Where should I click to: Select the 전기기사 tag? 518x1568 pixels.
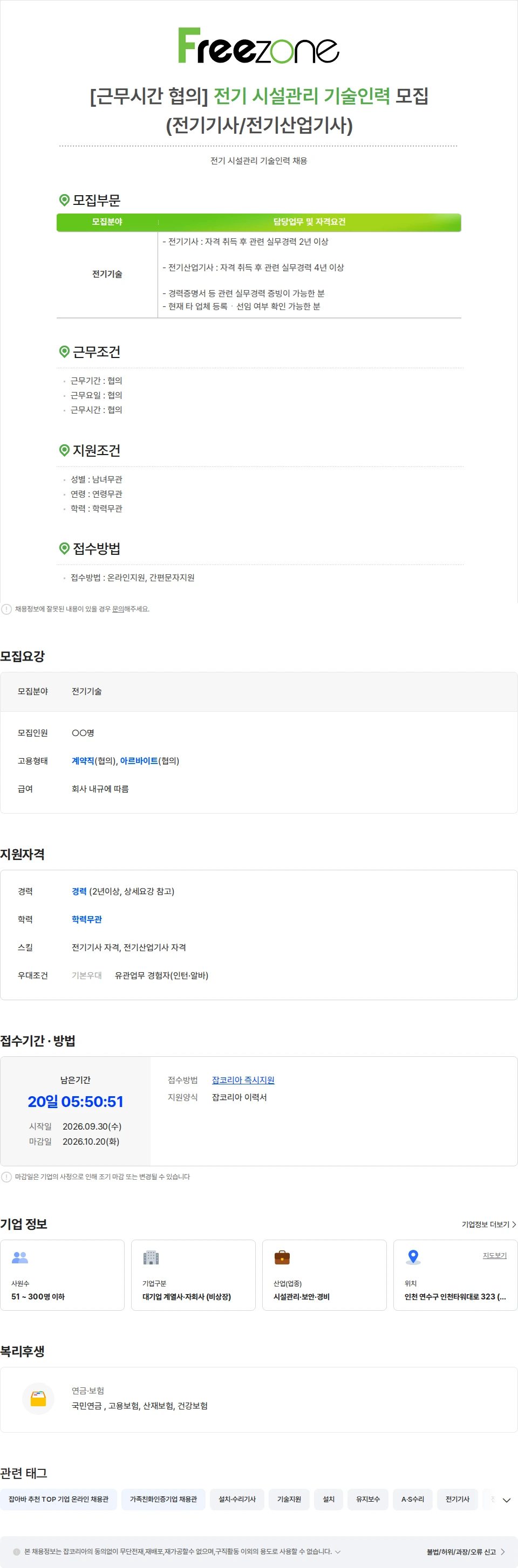457,1498
